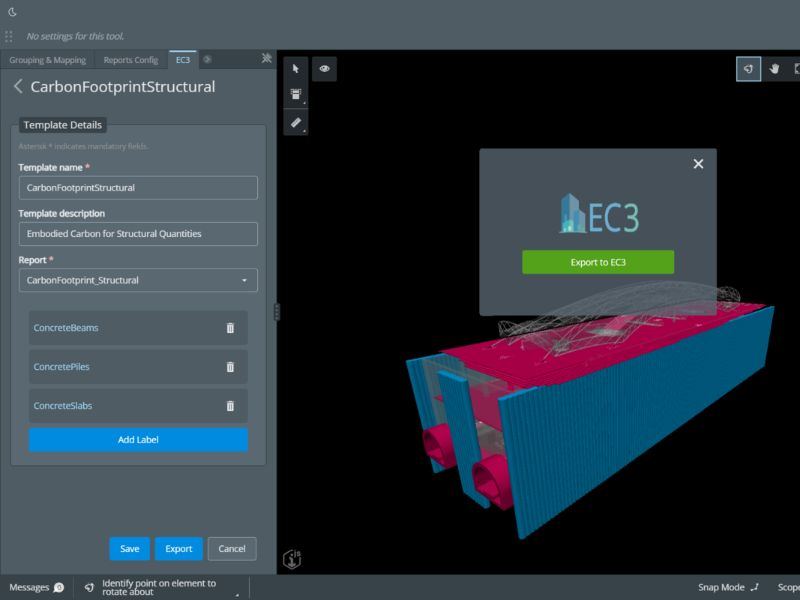The height and width of the screenshot is (600, 800).
Task: Open the section clipping tool
Action: pos(296,95)
